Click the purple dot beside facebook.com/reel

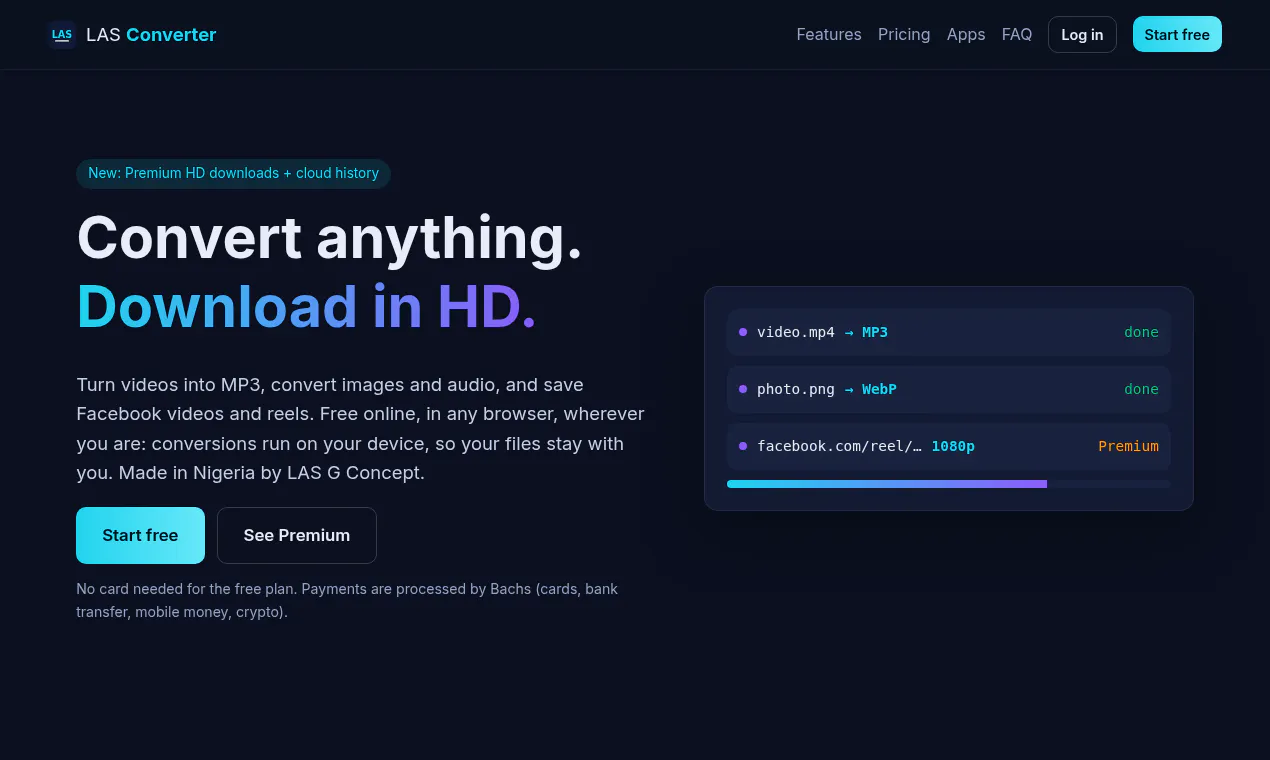coord(743,446)
